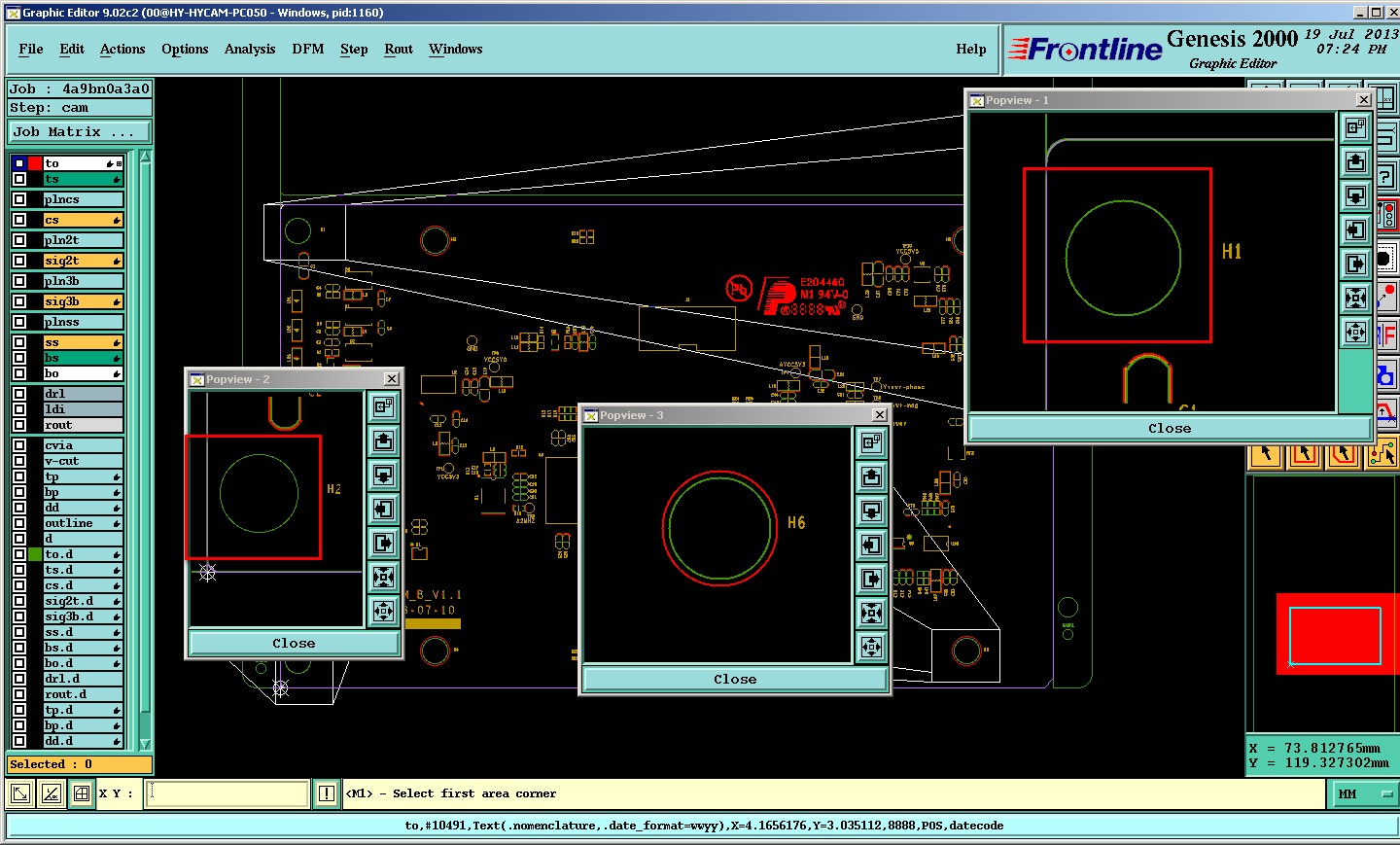1400x845 pixels.
Task: Click the grid snap icon left of XY label
Action: click(x=82, y=794)
